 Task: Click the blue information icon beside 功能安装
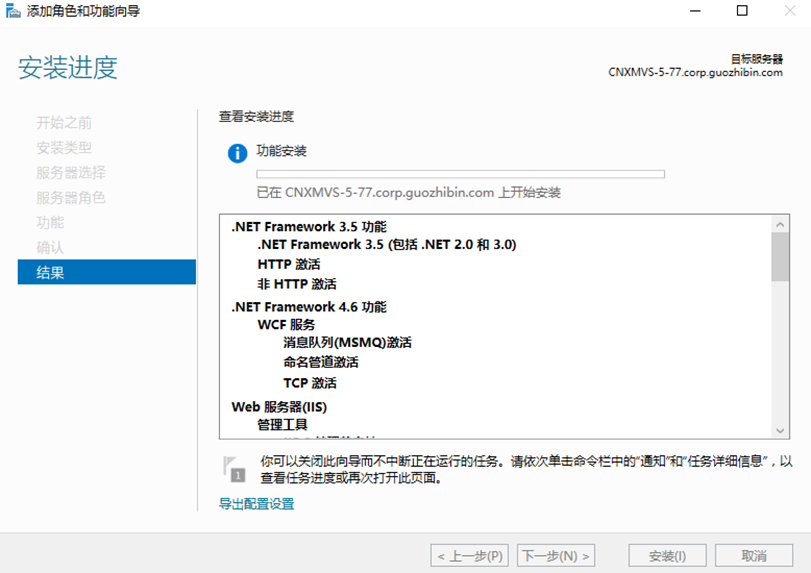[x=237, y=153]
